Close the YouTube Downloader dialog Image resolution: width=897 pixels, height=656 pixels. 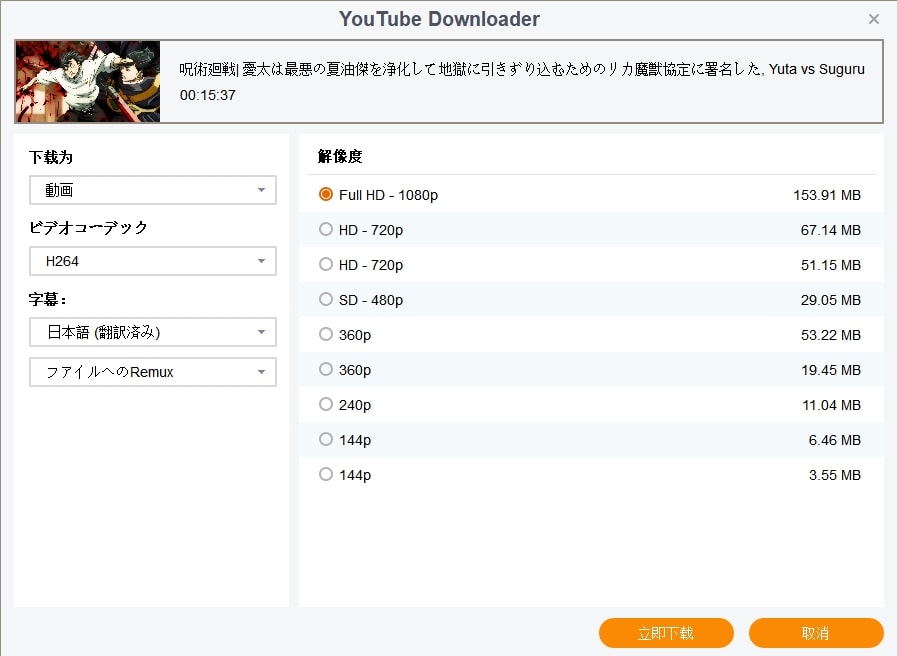[874, 19]
